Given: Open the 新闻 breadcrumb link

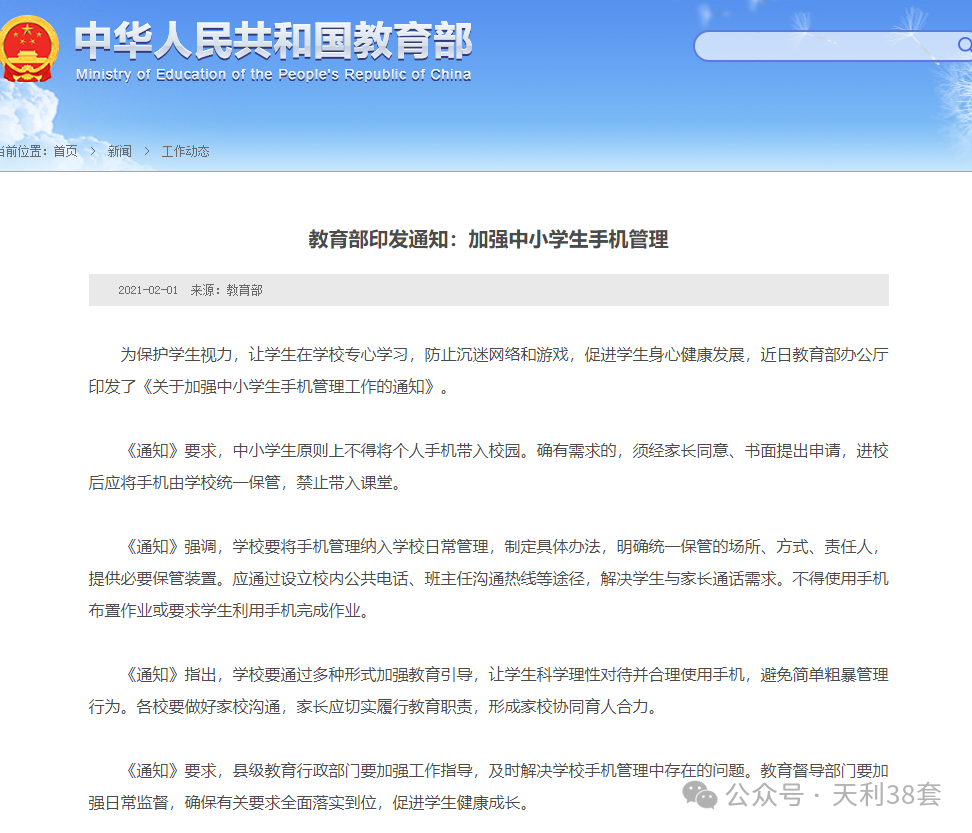Looking at the screenshot, I should pyautogui.click(x=120, y=151).
